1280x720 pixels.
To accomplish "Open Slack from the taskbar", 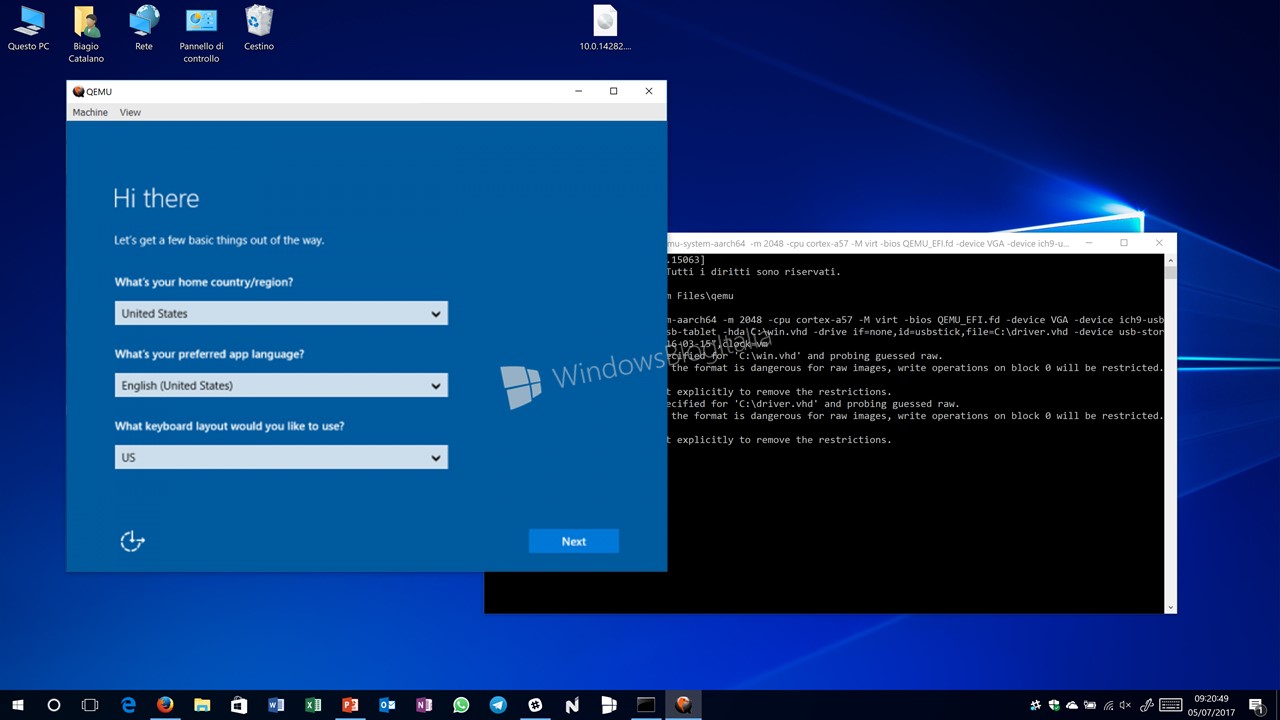I will [535, 705].
